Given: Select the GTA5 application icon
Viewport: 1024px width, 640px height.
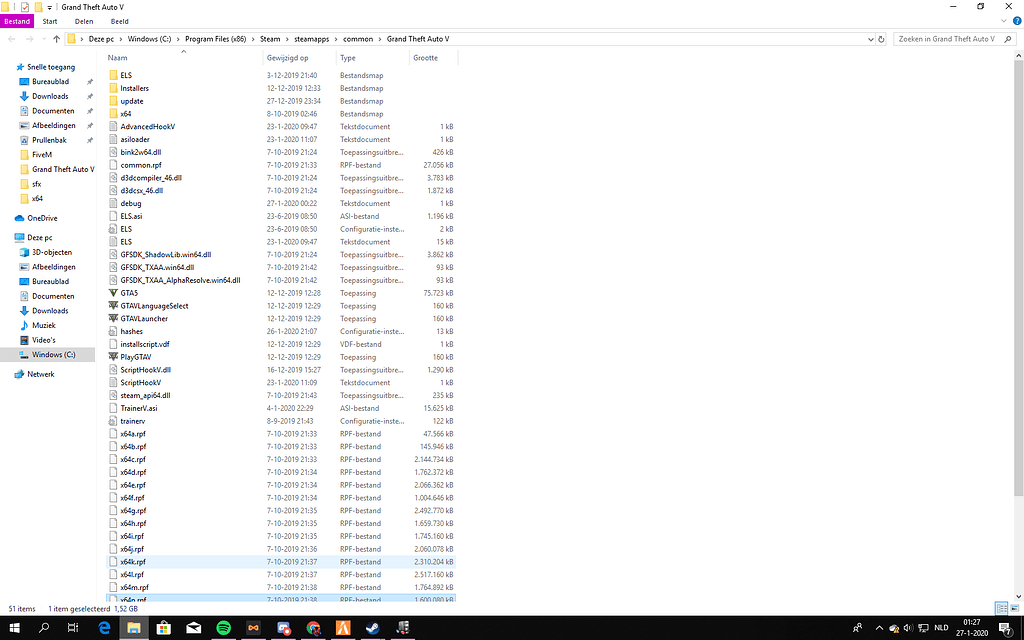Looking at the screenshot, I should tap(114, 293).
